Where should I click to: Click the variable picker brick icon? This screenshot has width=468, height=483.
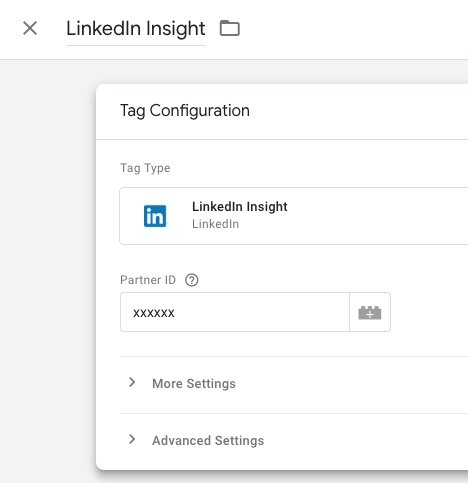click(x=370, y=312)
